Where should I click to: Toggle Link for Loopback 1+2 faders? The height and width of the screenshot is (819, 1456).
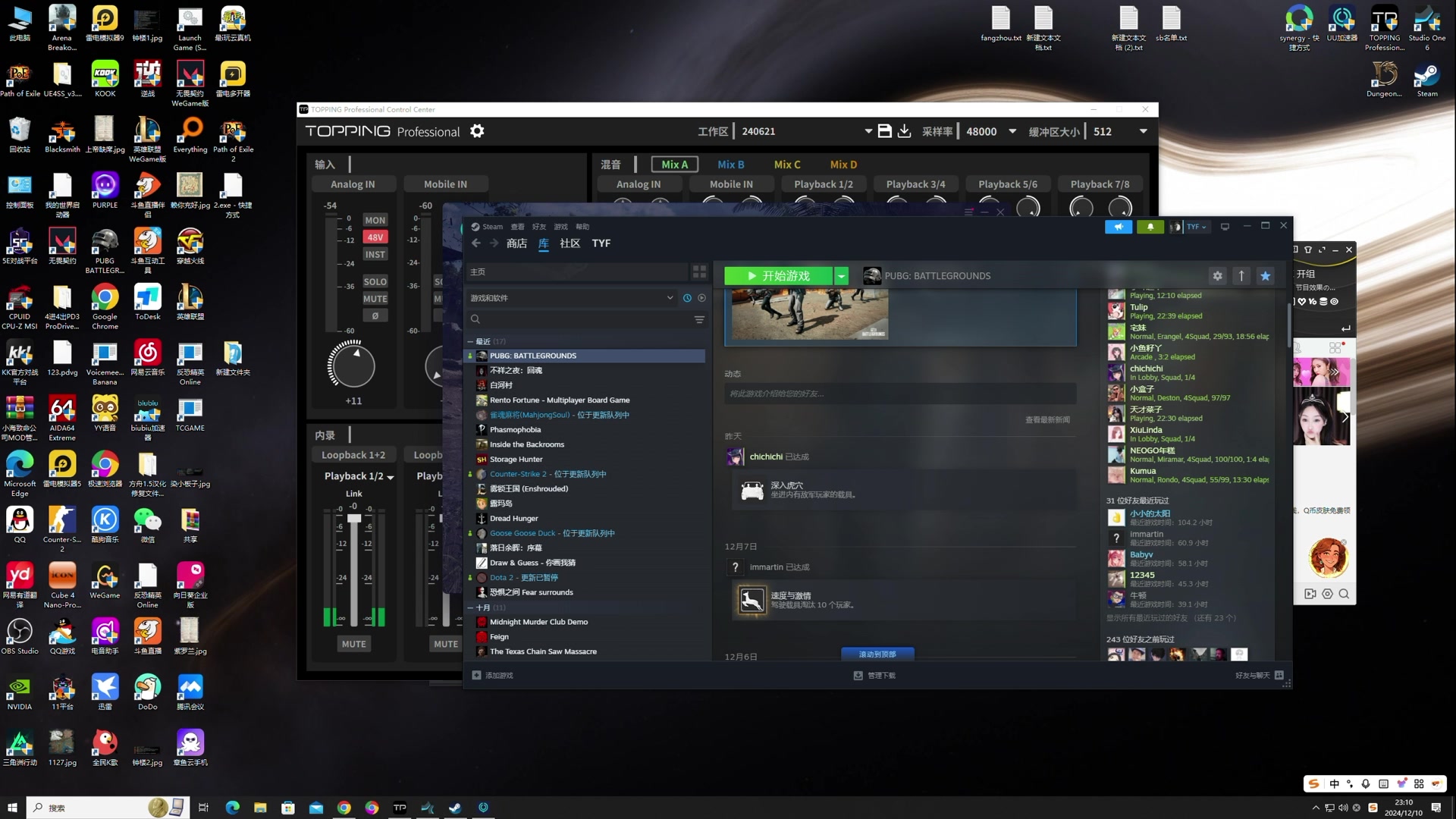(x=353, y=494)
